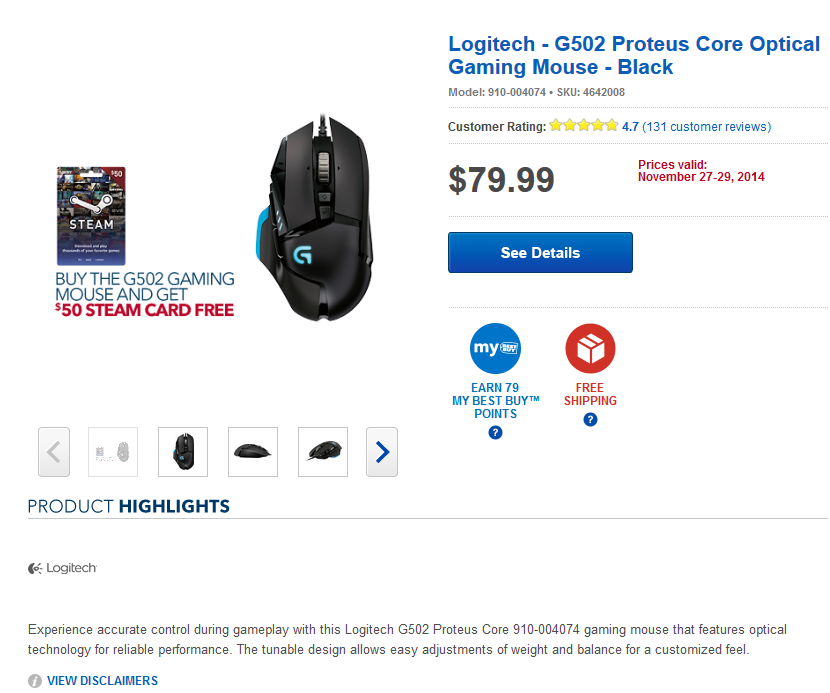The height and width of the screenshot is (693, 830).
Task: Open the View Disclaimers link
Action: tap(102, 681)
